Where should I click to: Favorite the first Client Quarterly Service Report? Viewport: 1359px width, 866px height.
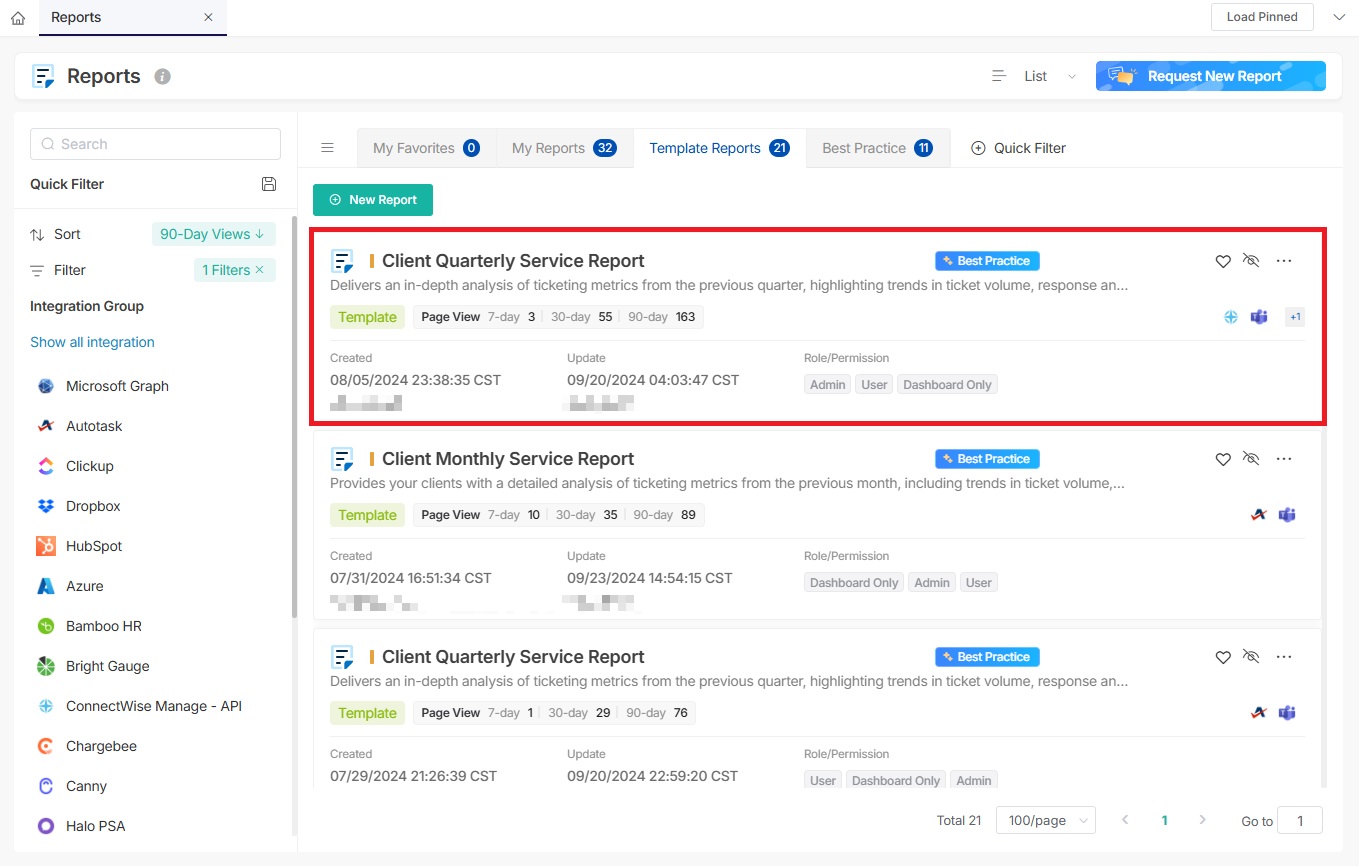click(1222, 261)
